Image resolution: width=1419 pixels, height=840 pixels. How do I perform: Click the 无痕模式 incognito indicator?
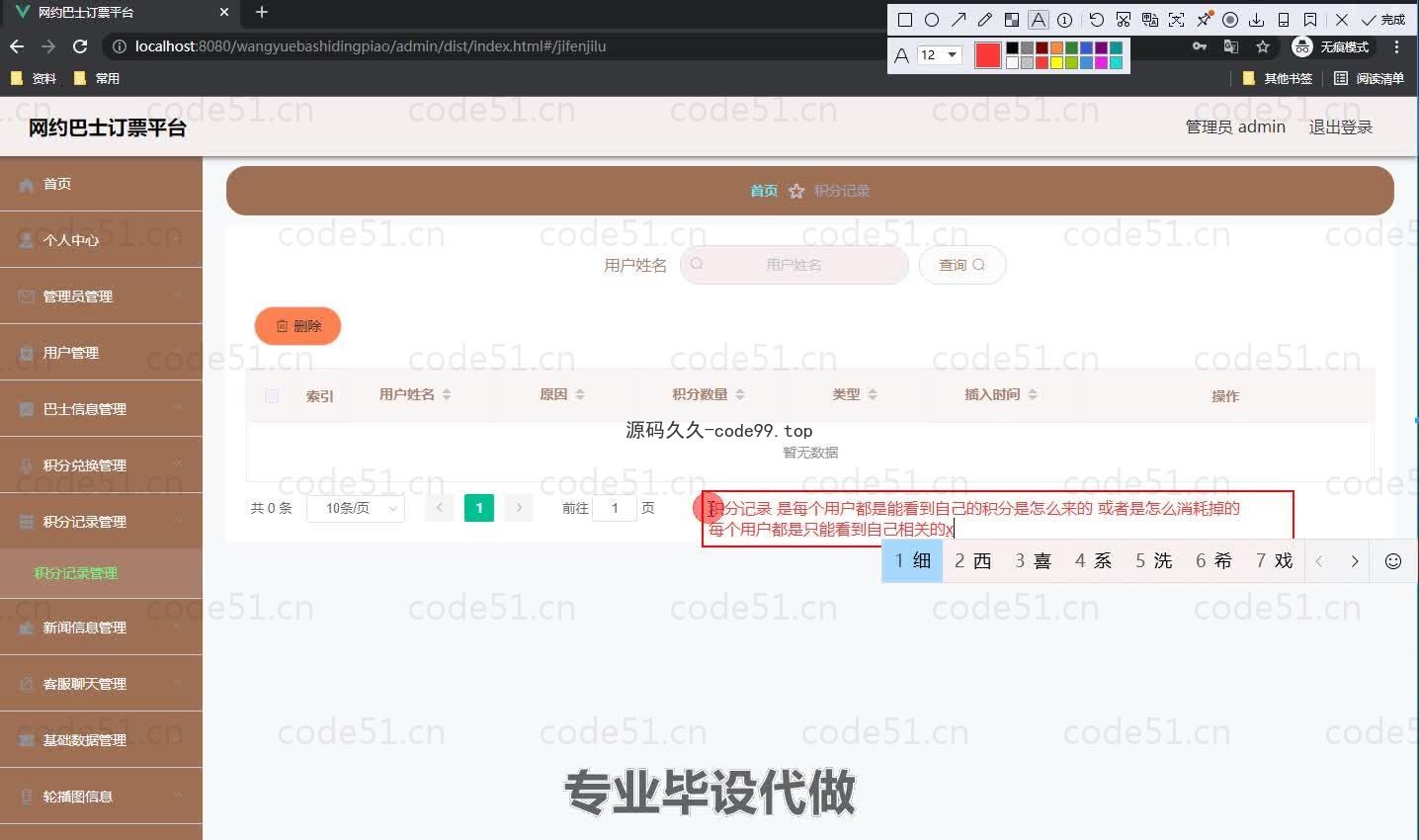[x=1331, y=46]
